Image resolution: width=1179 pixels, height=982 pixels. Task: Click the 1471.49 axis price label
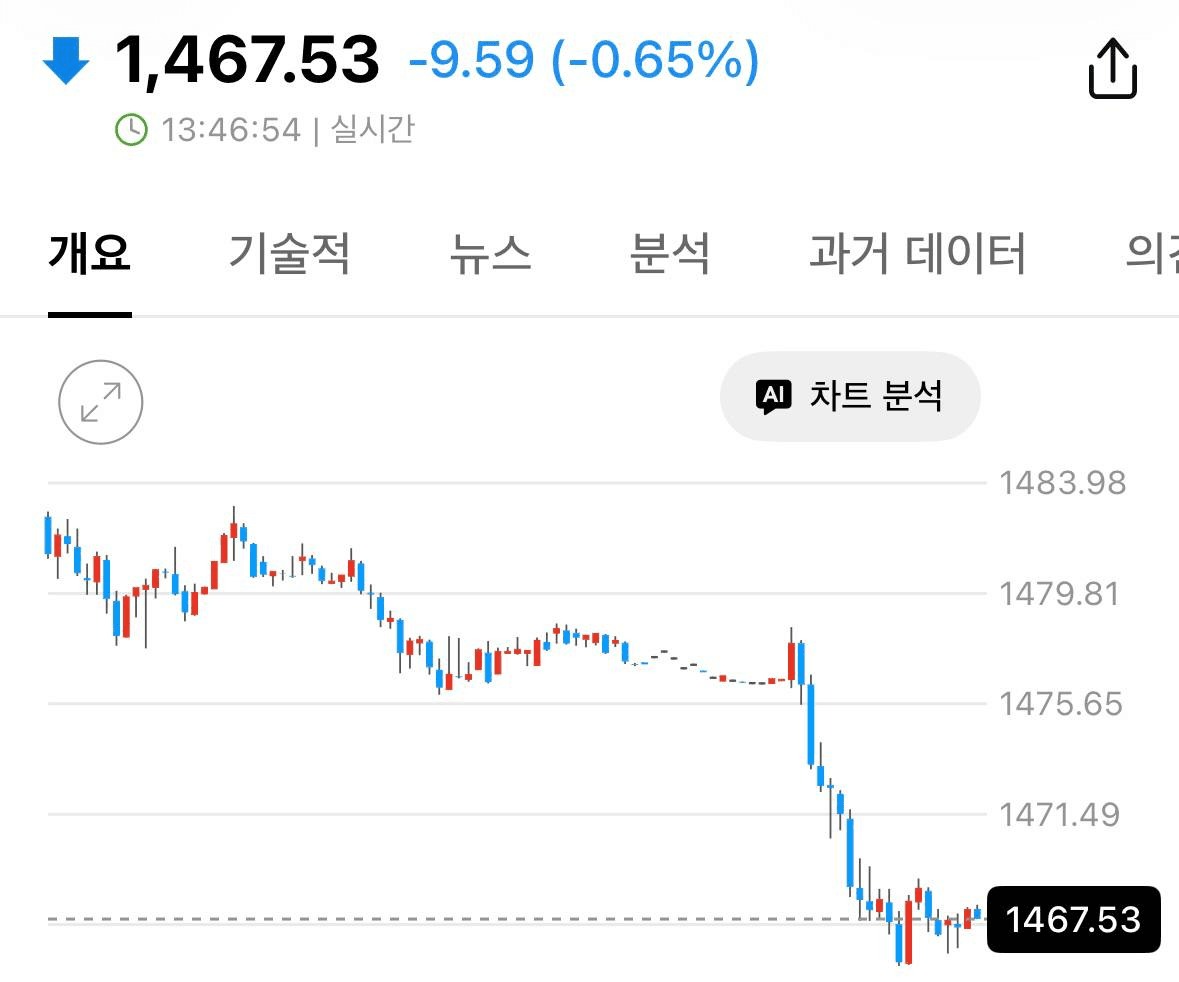[x=1059, y=815]
